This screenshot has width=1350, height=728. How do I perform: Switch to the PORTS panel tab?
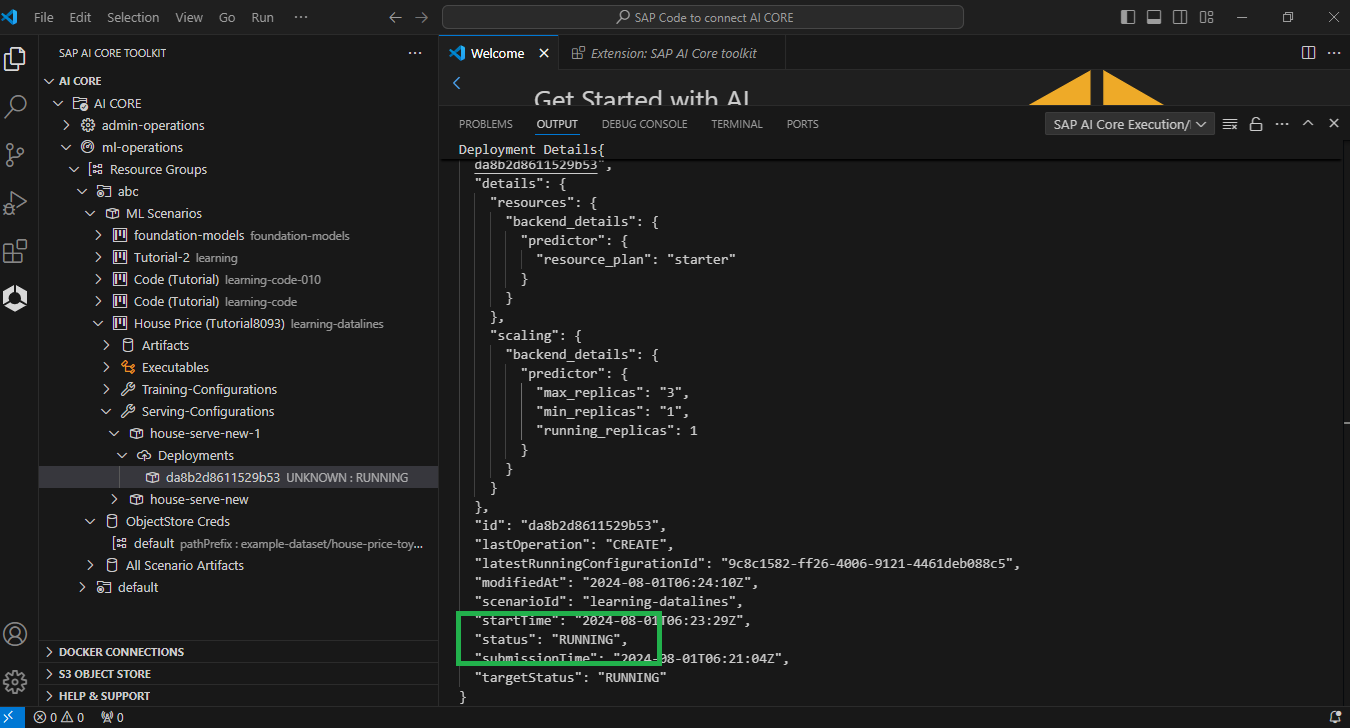point(803,124)
